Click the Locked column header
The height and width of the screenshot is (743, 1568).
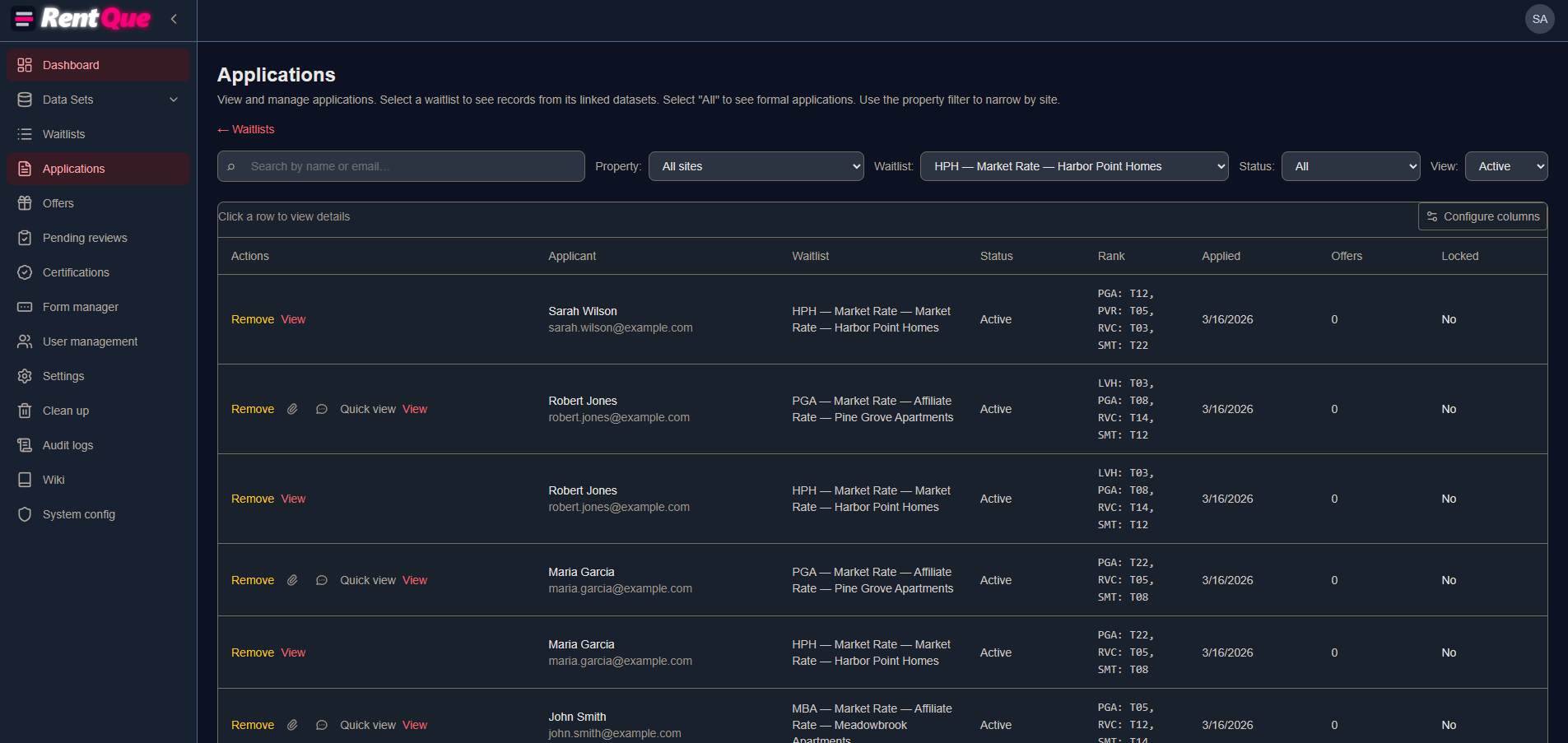1460,256
